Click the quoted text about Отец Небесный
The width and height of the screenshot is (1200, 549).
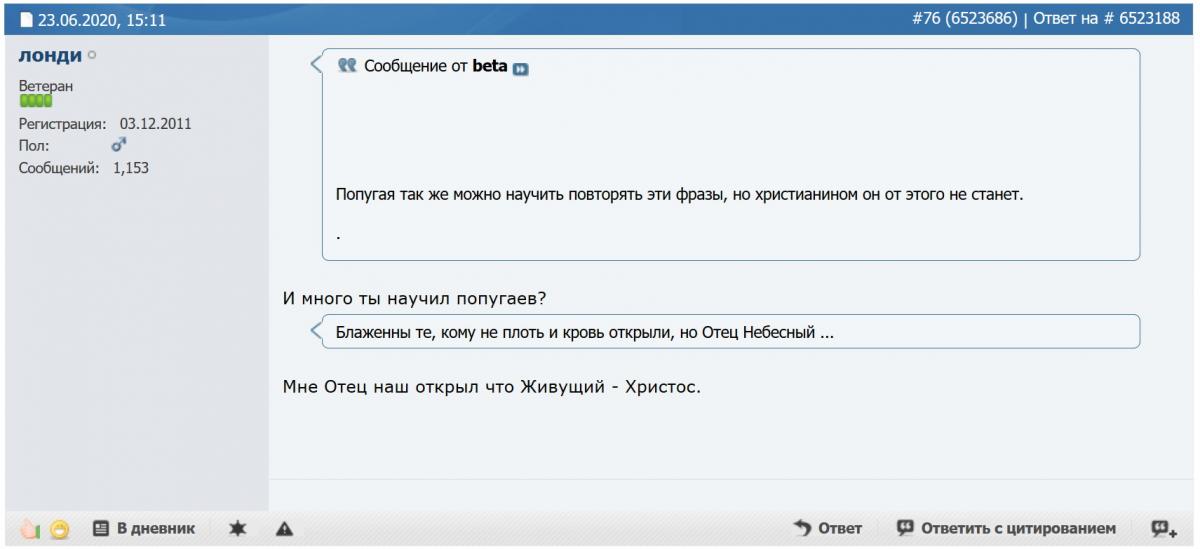tap(584, 332)
